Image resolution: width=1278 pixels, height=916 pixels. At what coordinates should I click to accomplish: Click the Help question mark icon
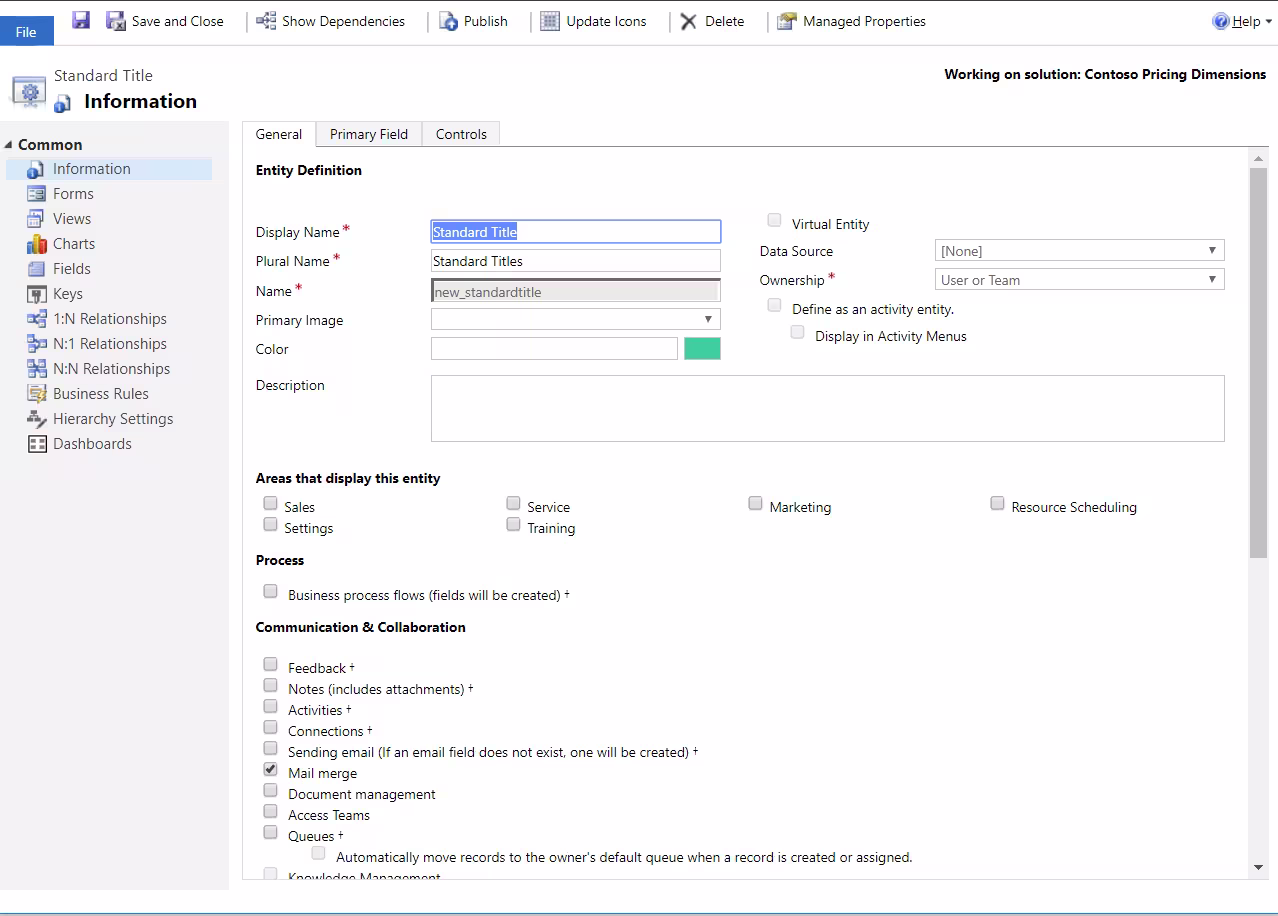pos(1220,21)
